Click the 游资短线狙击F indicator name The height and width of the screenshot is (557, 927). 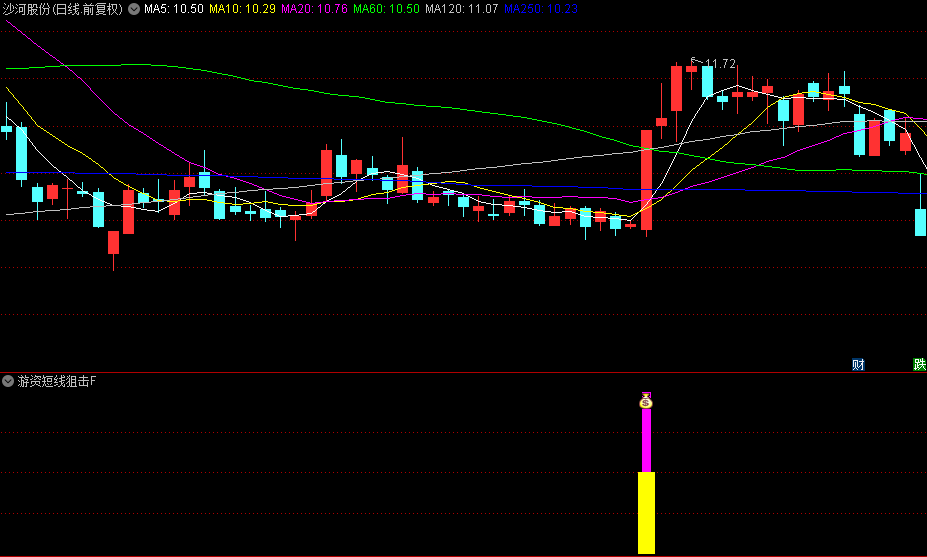[x=57, y=381]
